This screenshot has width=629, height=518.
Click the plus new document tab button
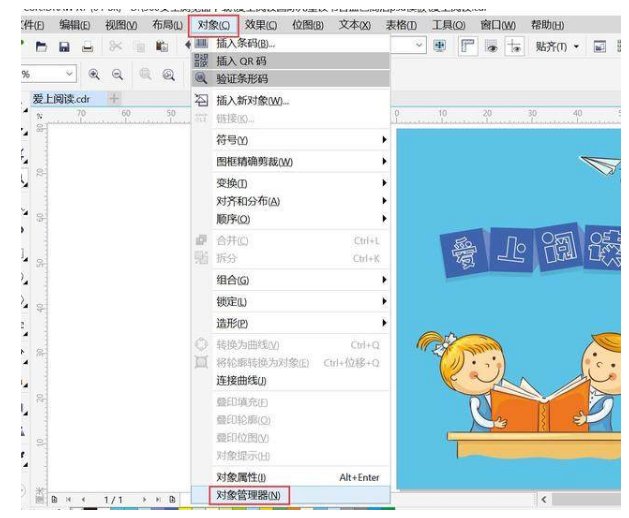[114, 98]
